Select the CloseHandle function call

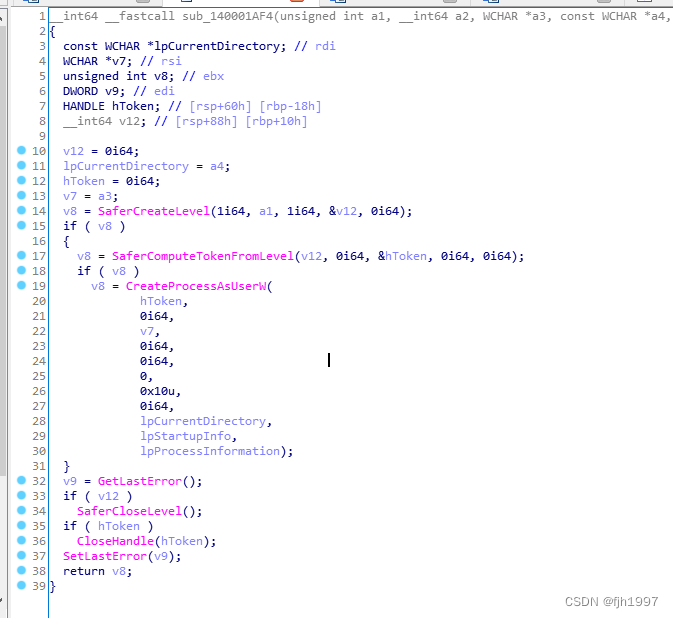click(x=115, y=541)
